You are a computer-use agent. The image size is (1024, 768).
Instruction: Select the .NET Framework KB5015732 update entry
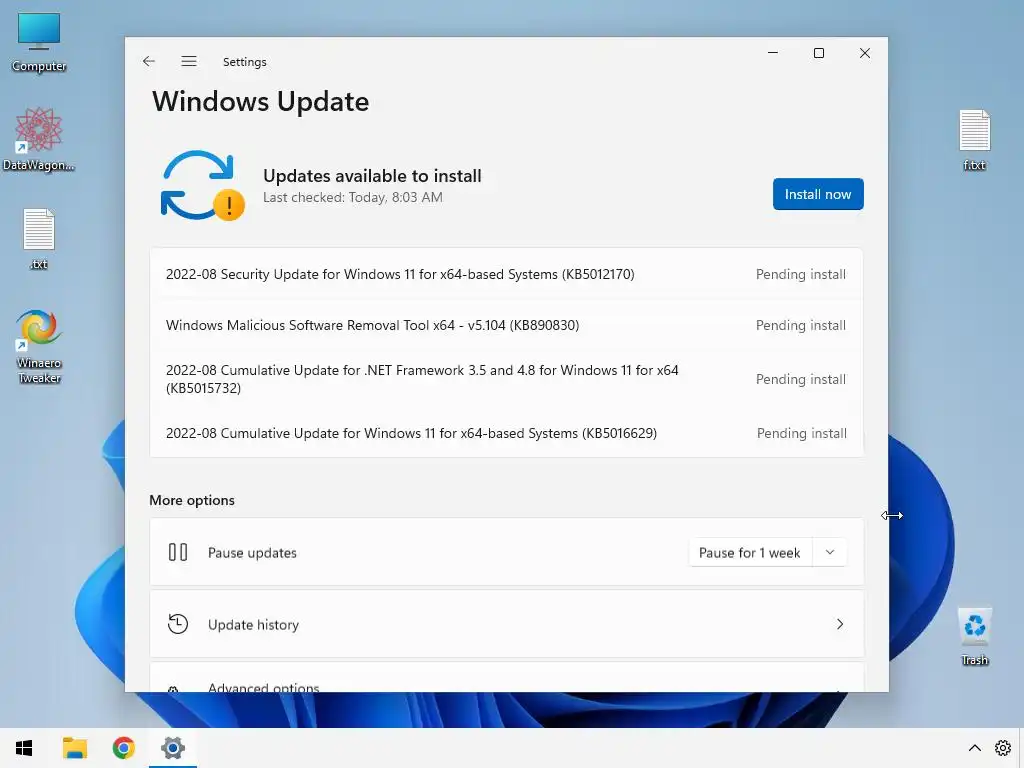pyautogui.click(x=506, y=379)
